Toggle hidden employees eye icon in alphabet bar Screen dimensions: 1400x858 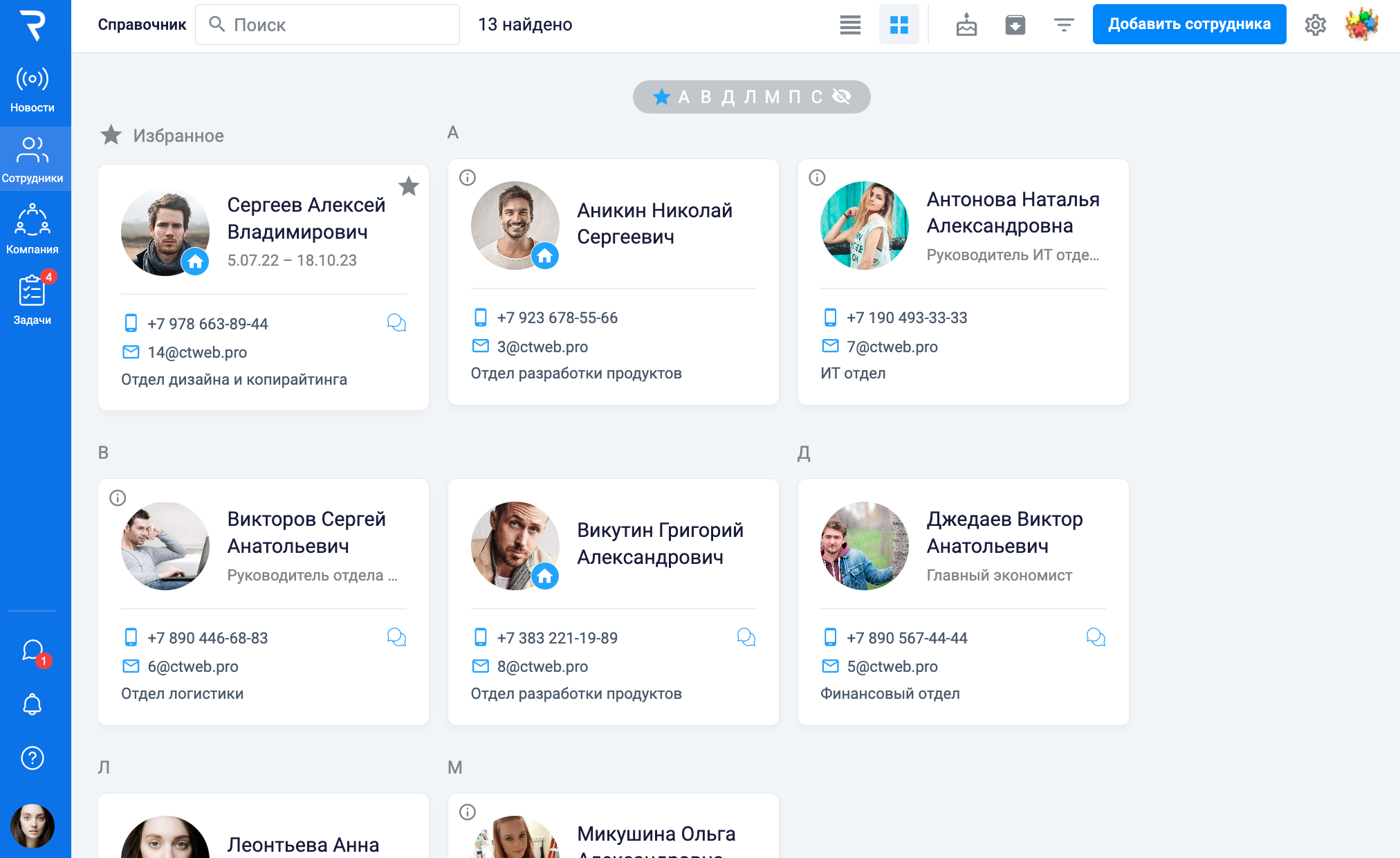click(842, 97)
